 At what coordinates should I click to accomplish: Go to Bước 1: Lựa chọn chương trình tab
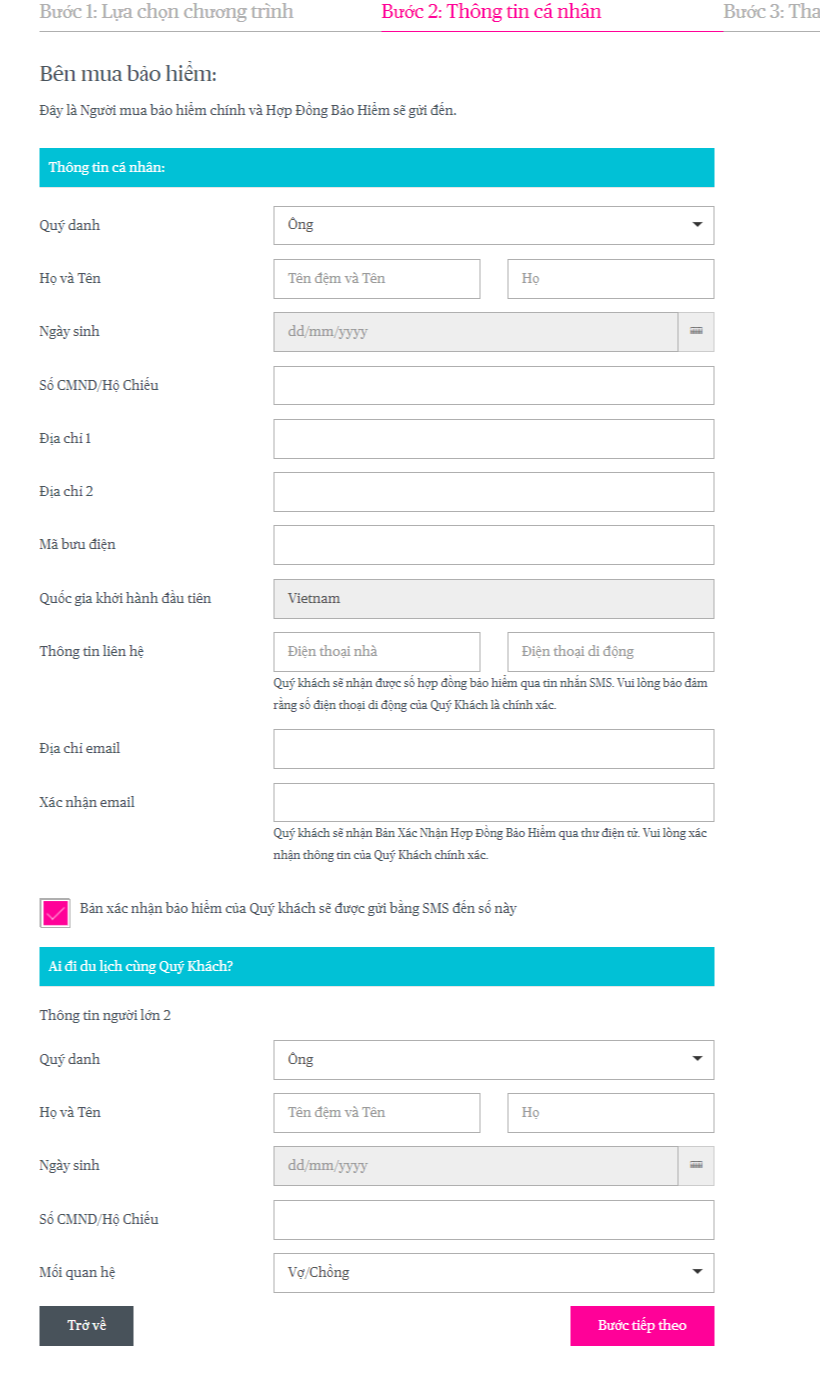tap(167, 13)
